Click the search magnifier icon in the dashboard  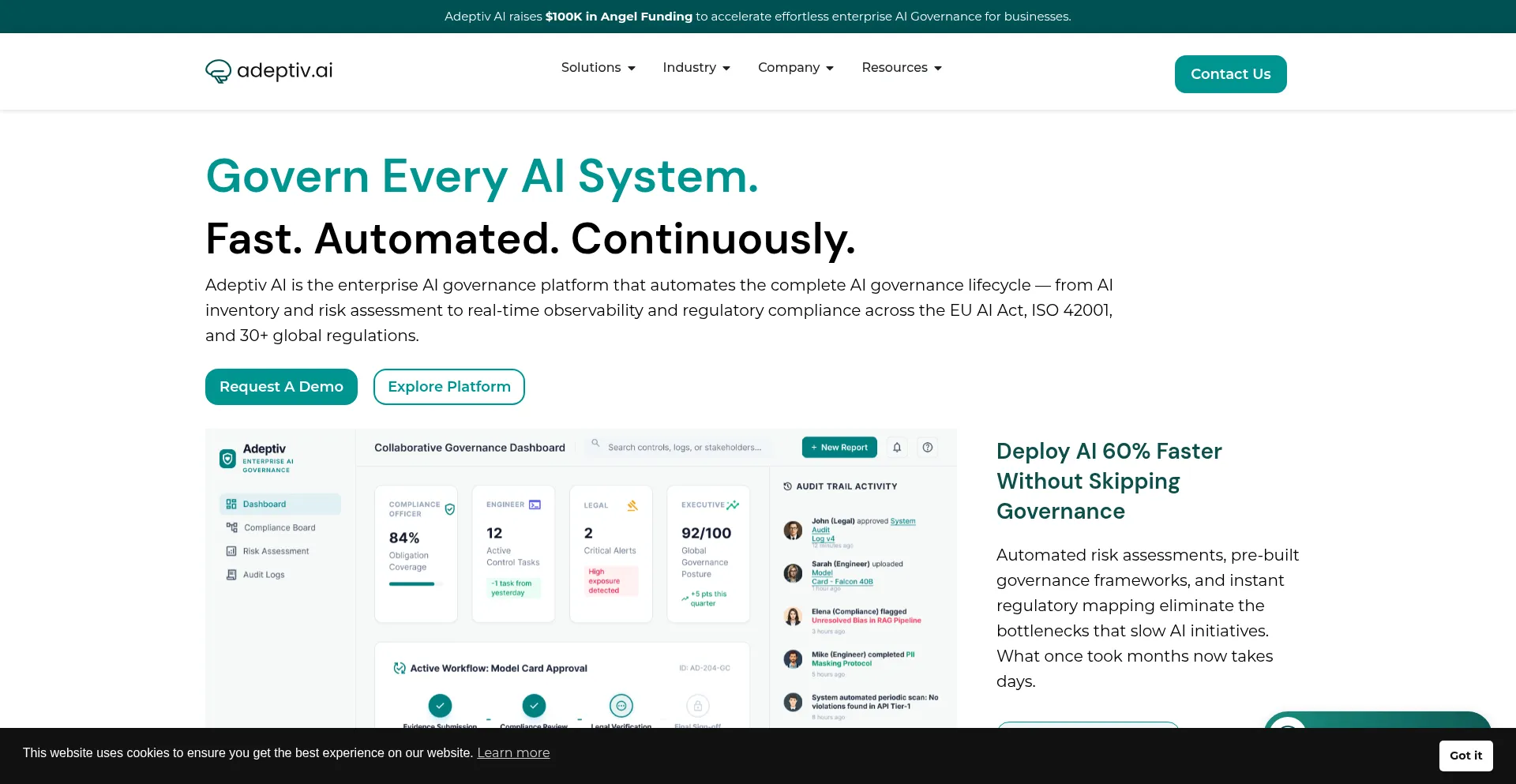pyautogui.click(x=596, y=443)
